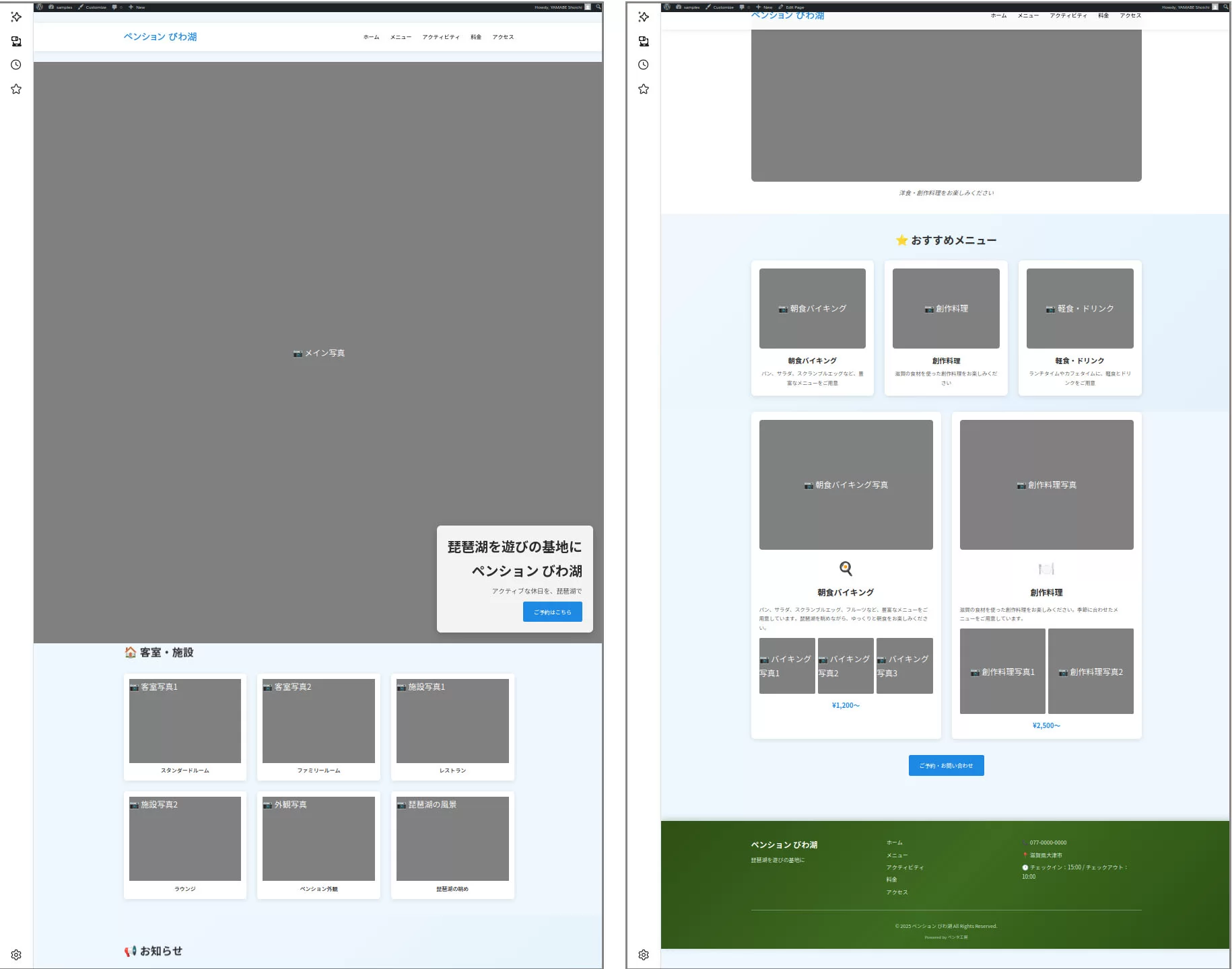This screenshot has height=969, width=1232.
Task: Click the device icon below sparkle in right sidebar
Action: pyautogui.click(x=644, y=41)
